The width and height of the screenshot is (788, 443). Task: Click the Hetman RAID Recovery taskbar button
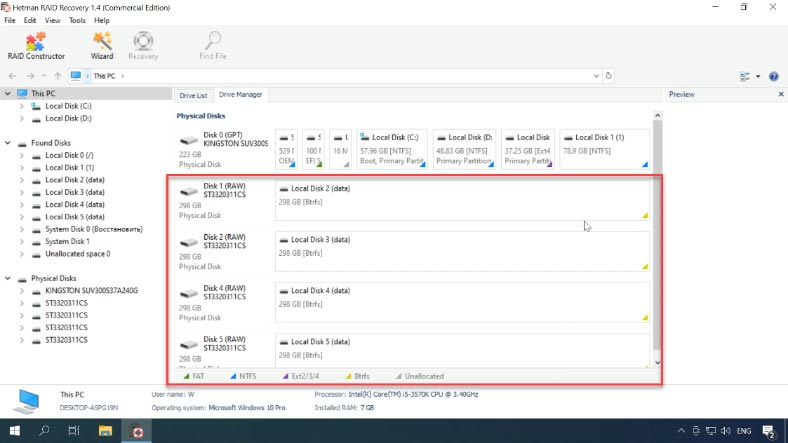pyautogui.click(x=137, y=430)
